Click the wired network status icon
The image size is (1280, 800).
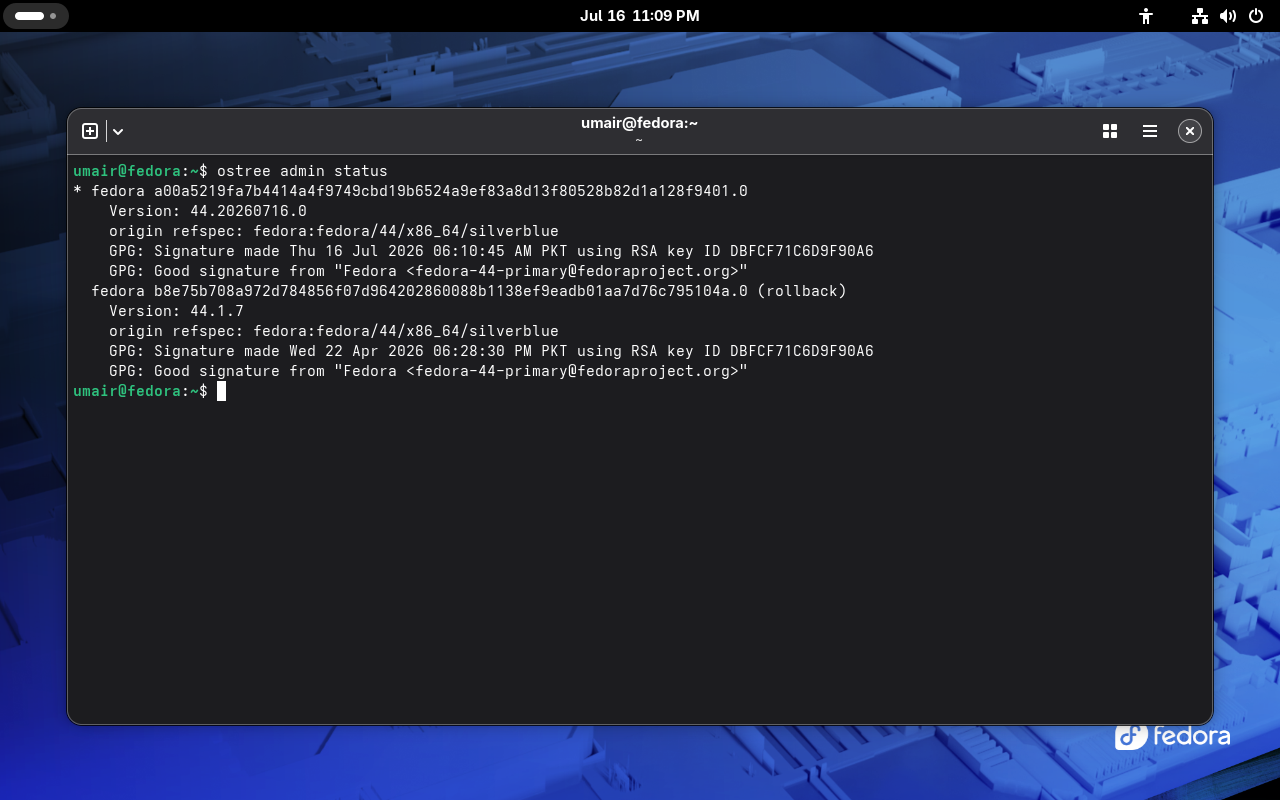(x=1200, y=16)
